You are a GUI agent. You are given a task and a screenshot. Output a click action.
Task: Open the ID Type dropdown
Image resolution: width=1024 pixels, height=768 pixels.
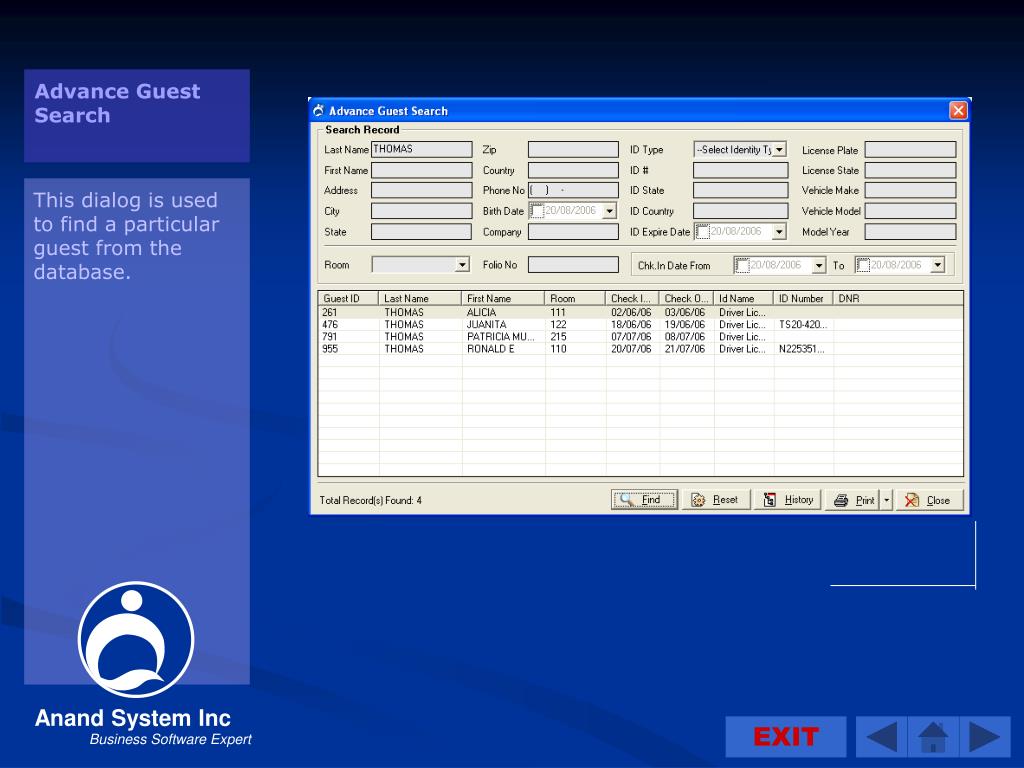780,150
